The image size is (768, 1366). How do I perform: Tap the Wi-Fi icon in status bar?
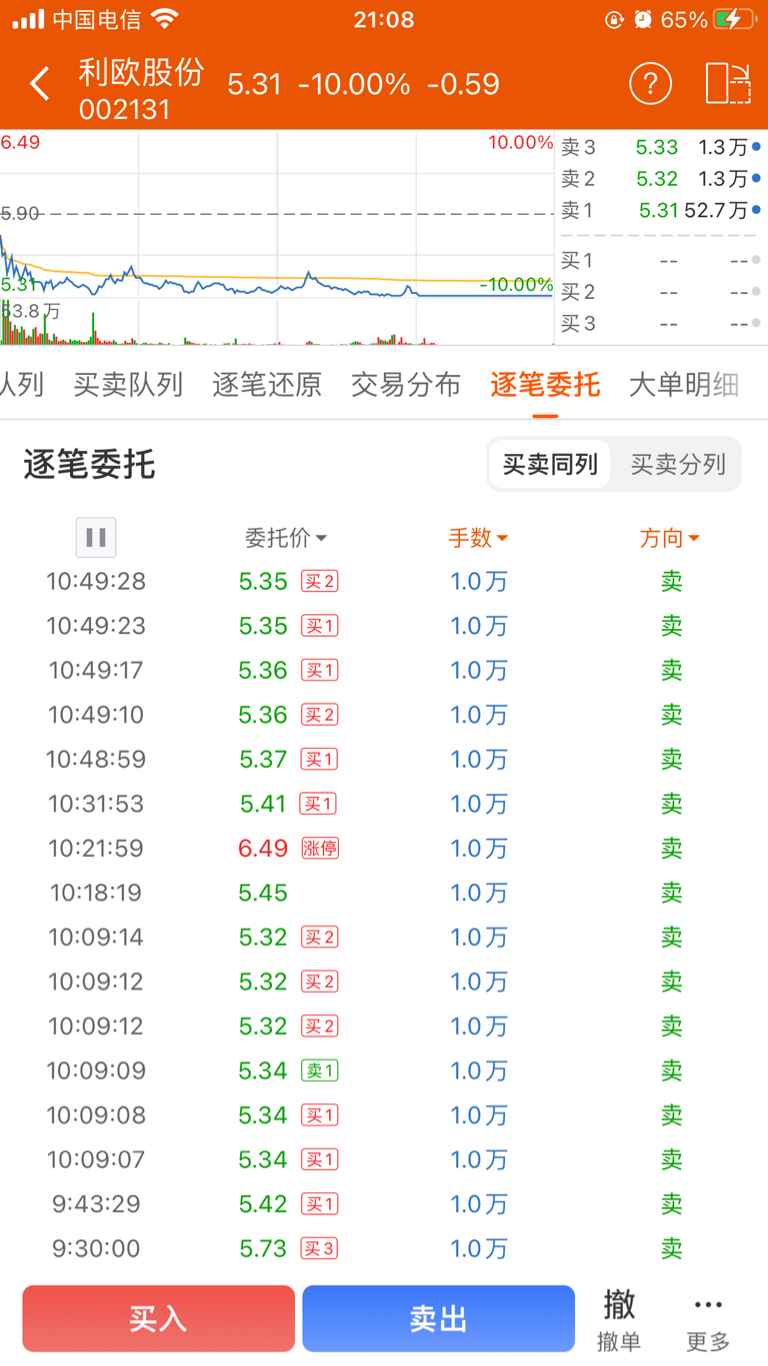(x=165, y=18)
